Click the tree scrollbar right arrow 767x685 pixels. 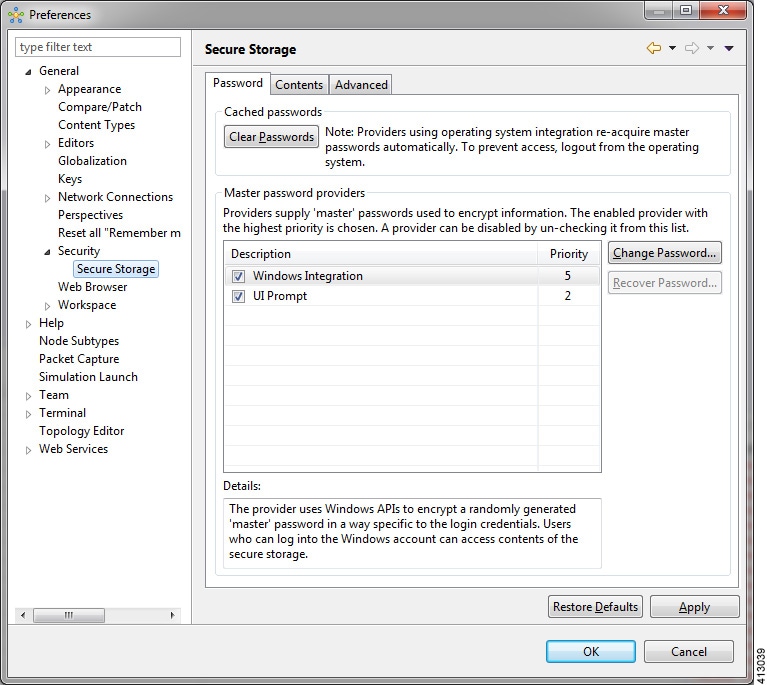coord(172,615)
